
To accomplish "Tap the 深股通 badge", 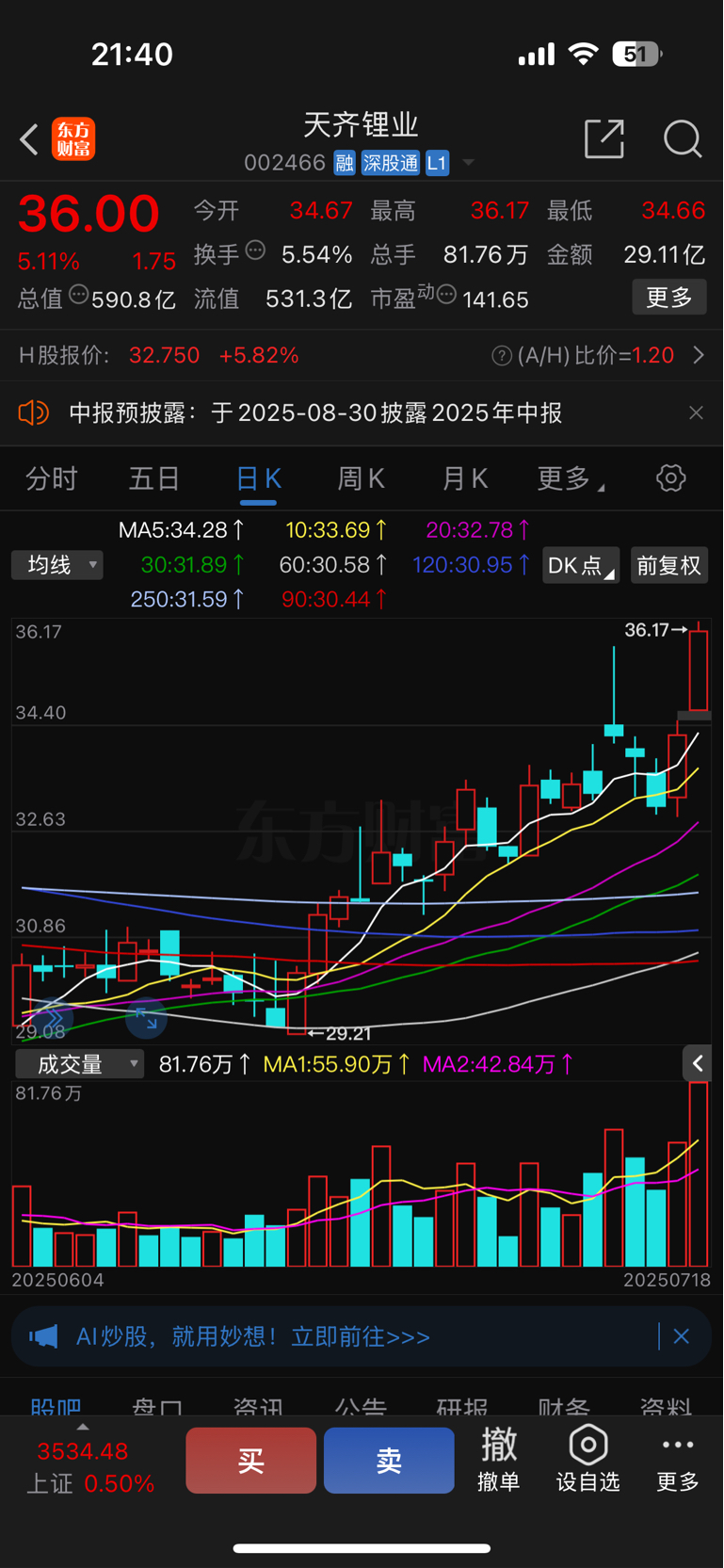I will [x=391, y=163].
